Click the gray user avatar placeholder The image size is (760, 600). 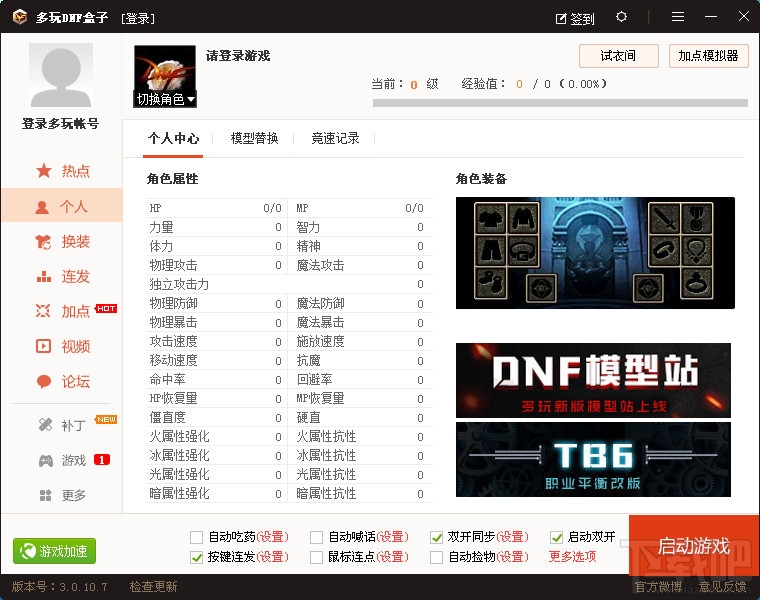(x=61, y=75)
